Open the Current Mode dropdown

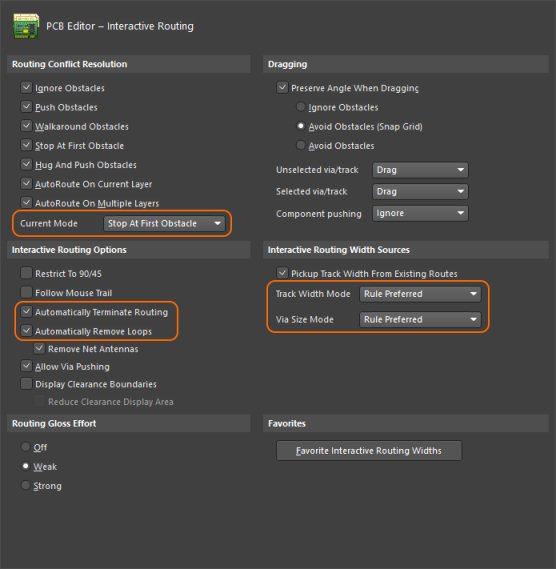(164, 224)
